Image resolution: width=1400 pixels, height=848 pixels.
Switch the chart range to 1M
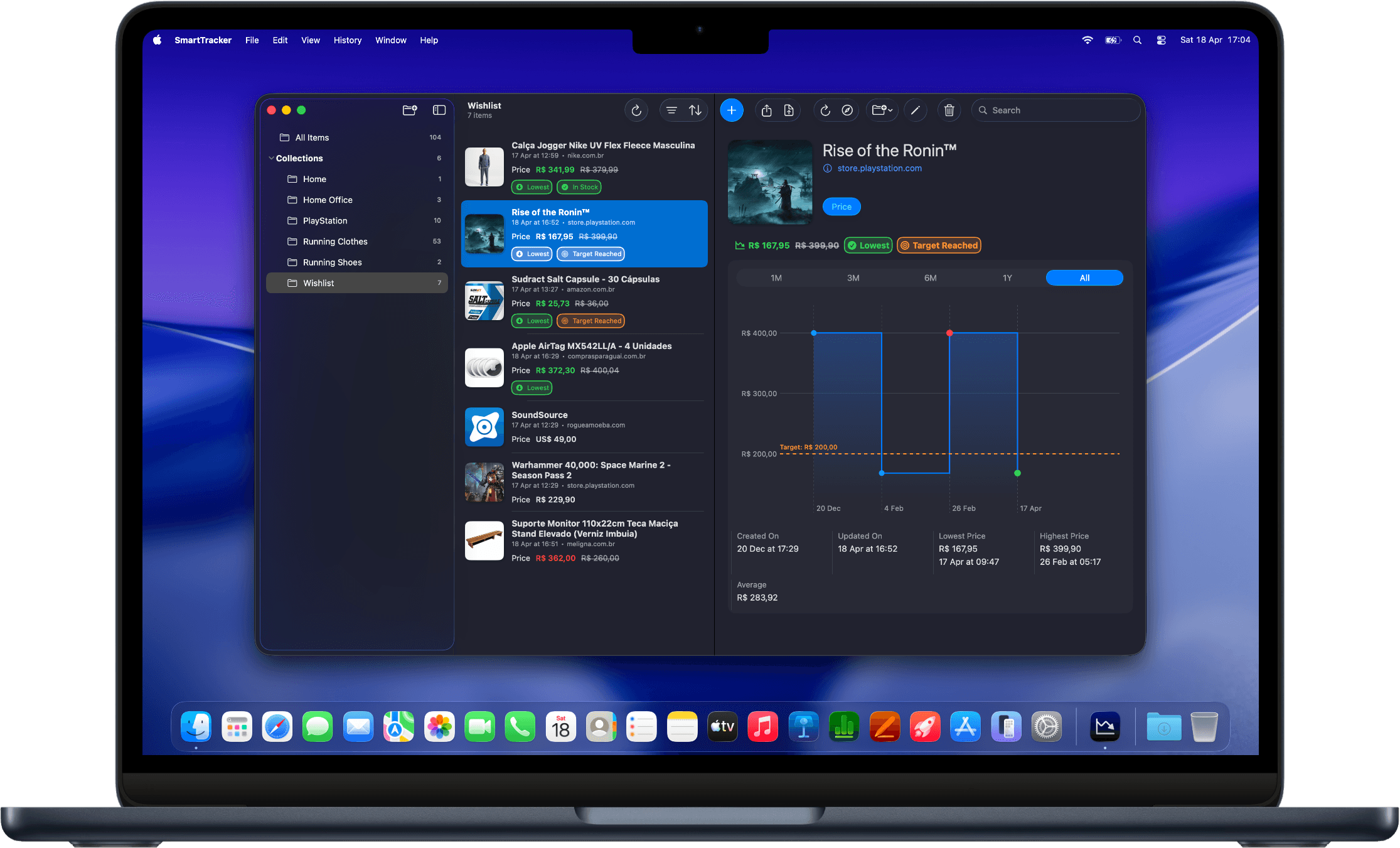coord(776,278)
